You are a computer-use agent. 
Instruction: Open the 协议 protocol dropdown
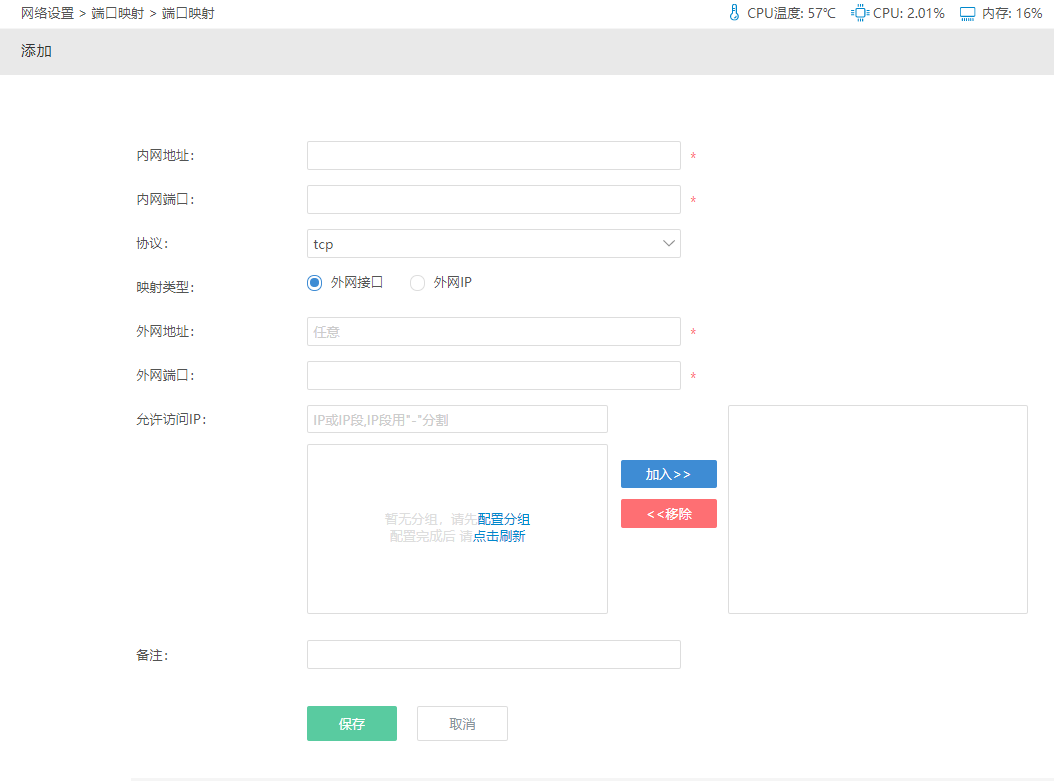493,243
